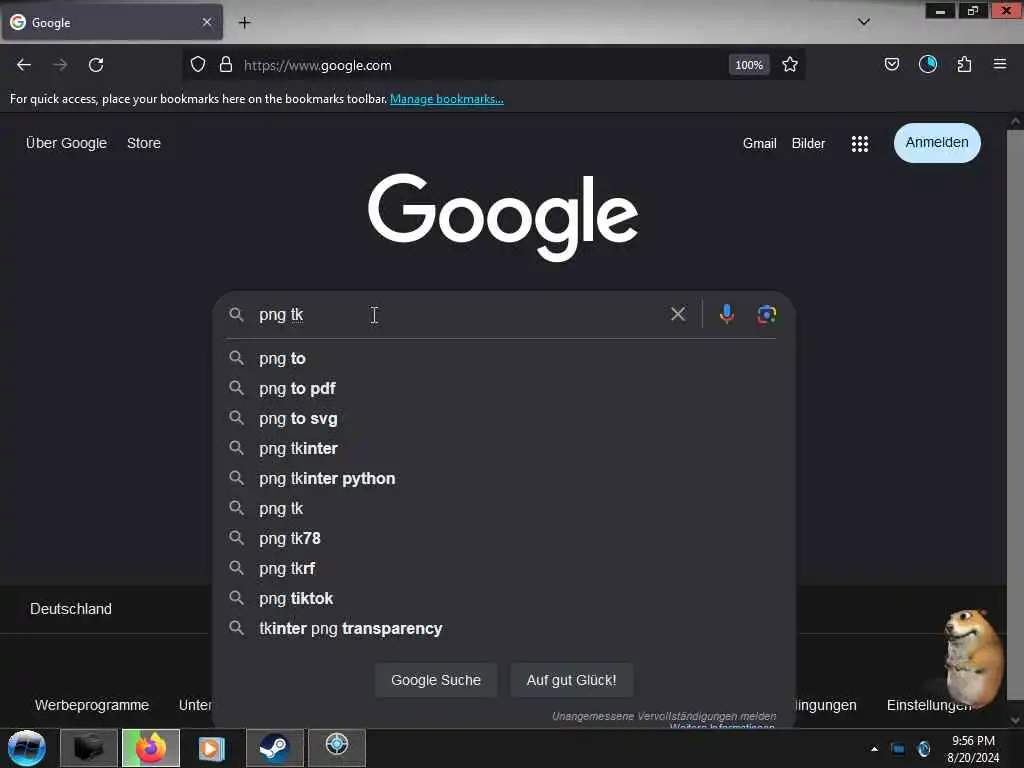Select suggestion 'png tiktok'
Viewport: 1024px width, 768px height.
pyautogui.click(x=502, y=599)
